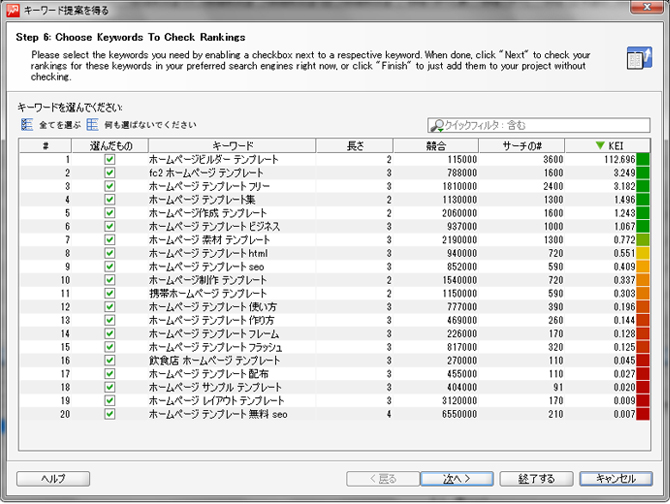Select keyword ホームページ制作 テンプレート
The width and height of the screenshot is (670, 504).
[208, 280]
